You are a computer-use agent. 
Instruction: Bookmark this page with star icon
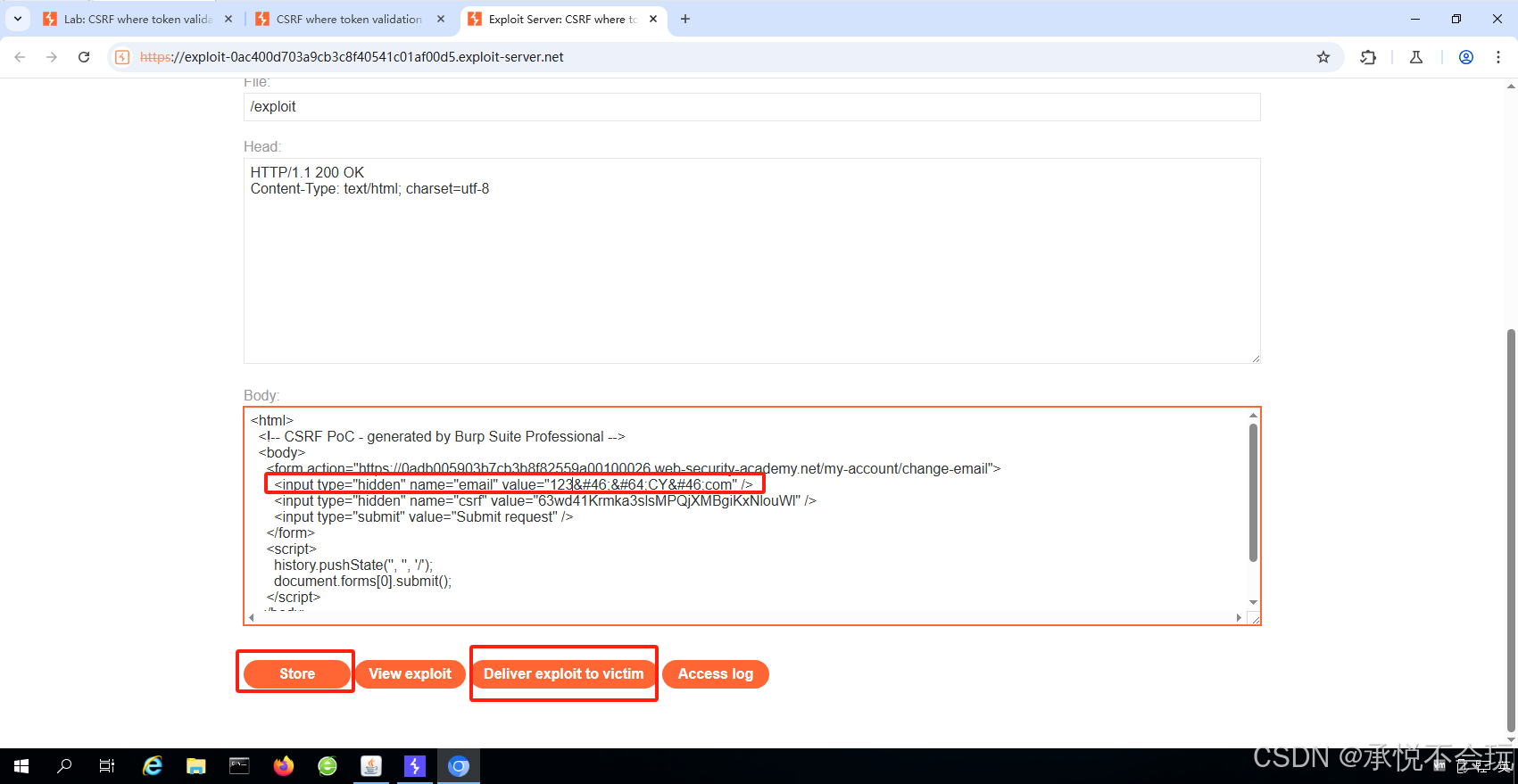[x=1323, y=57]
